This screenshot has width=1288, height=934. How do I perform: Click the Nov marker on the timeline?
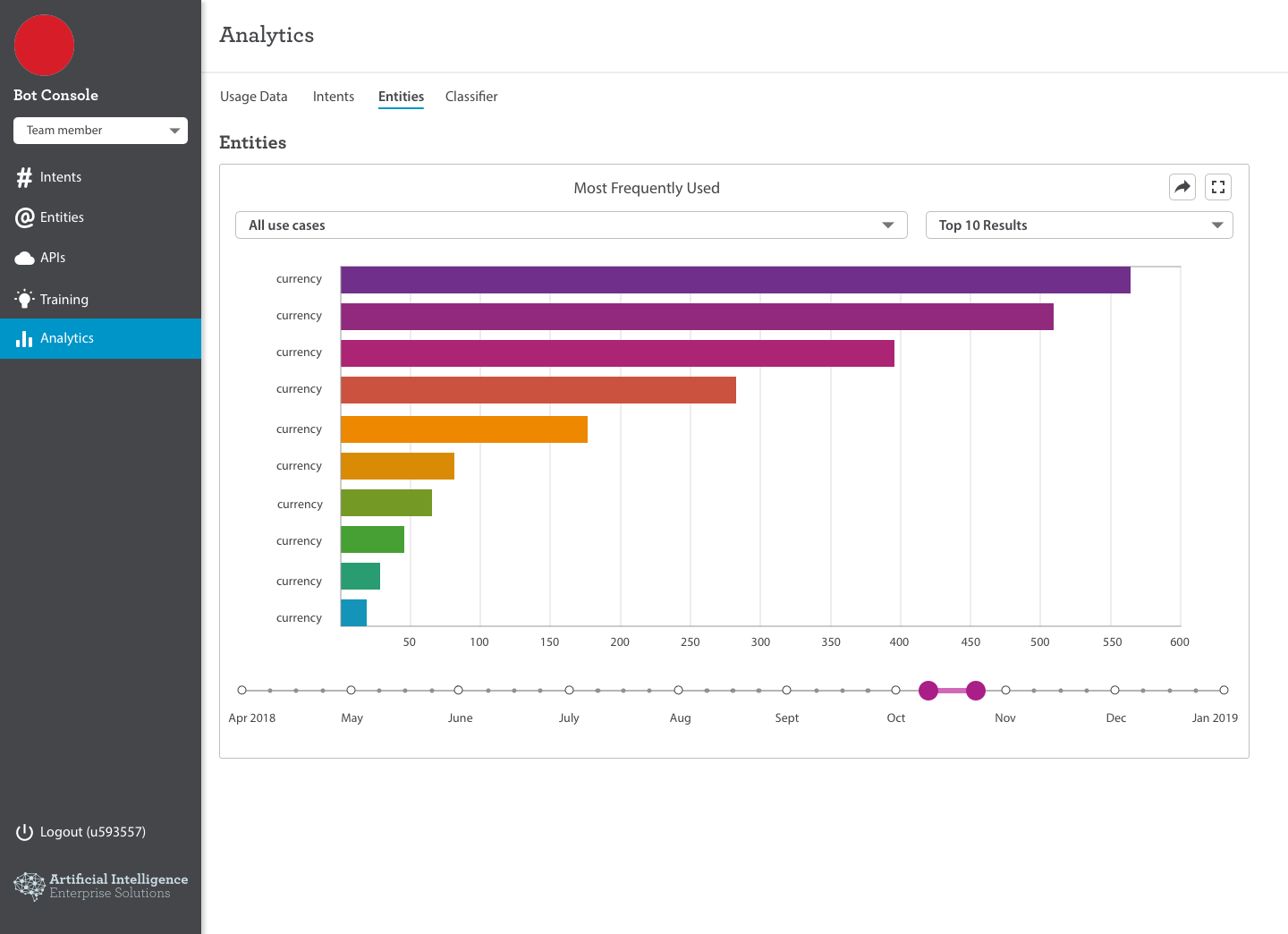(1005, 690)
